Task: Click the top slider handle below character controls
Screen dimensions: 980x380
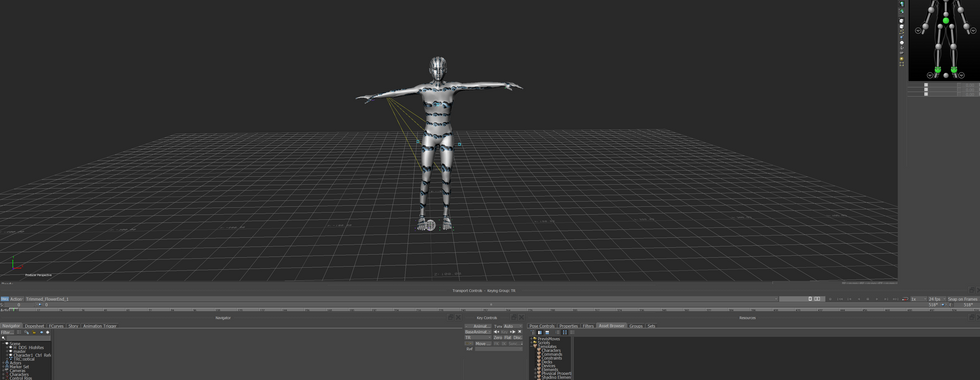Action: click(x=926, y=85)
